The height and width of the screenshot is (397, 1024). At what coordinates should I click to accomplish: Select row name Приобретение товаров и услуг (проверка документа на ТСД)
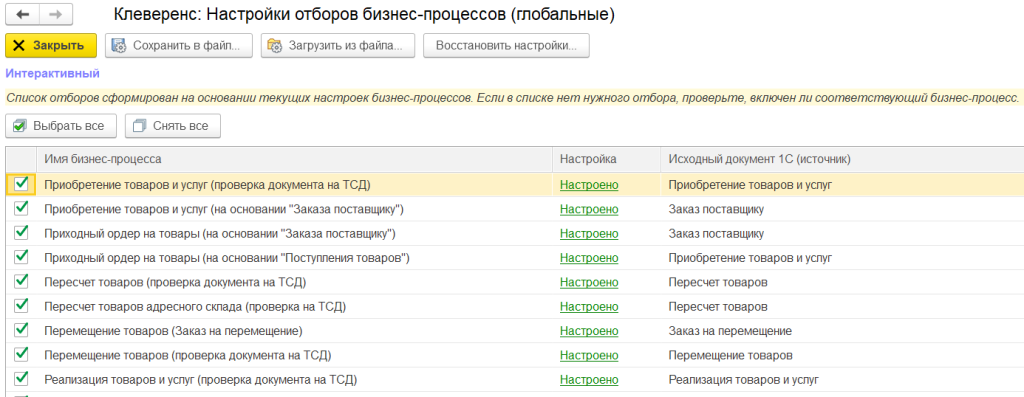tap(207, 185)
